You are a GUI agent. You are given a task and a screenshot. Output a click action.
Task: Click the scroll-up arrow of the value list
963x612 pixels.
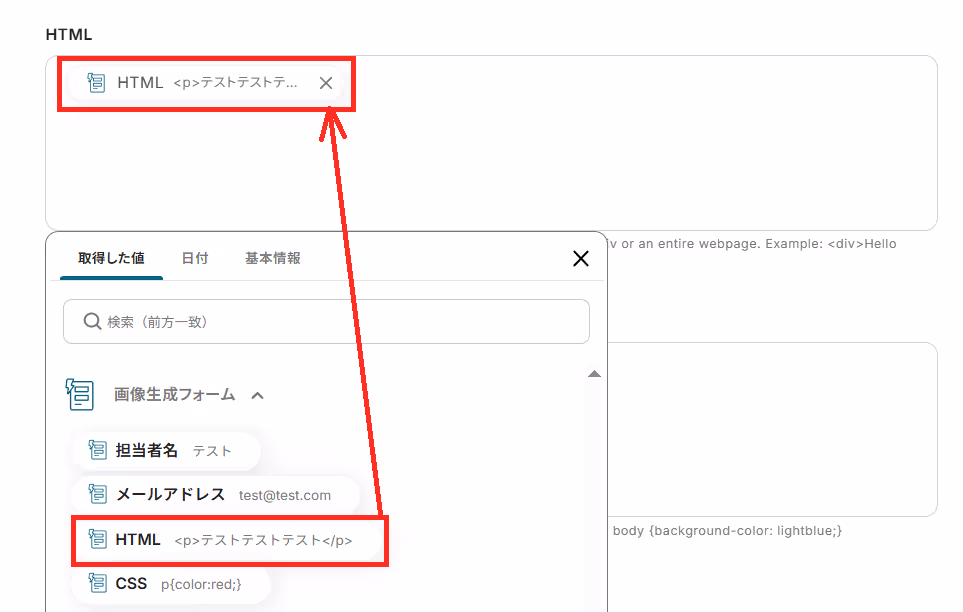(x=594, y=374)
